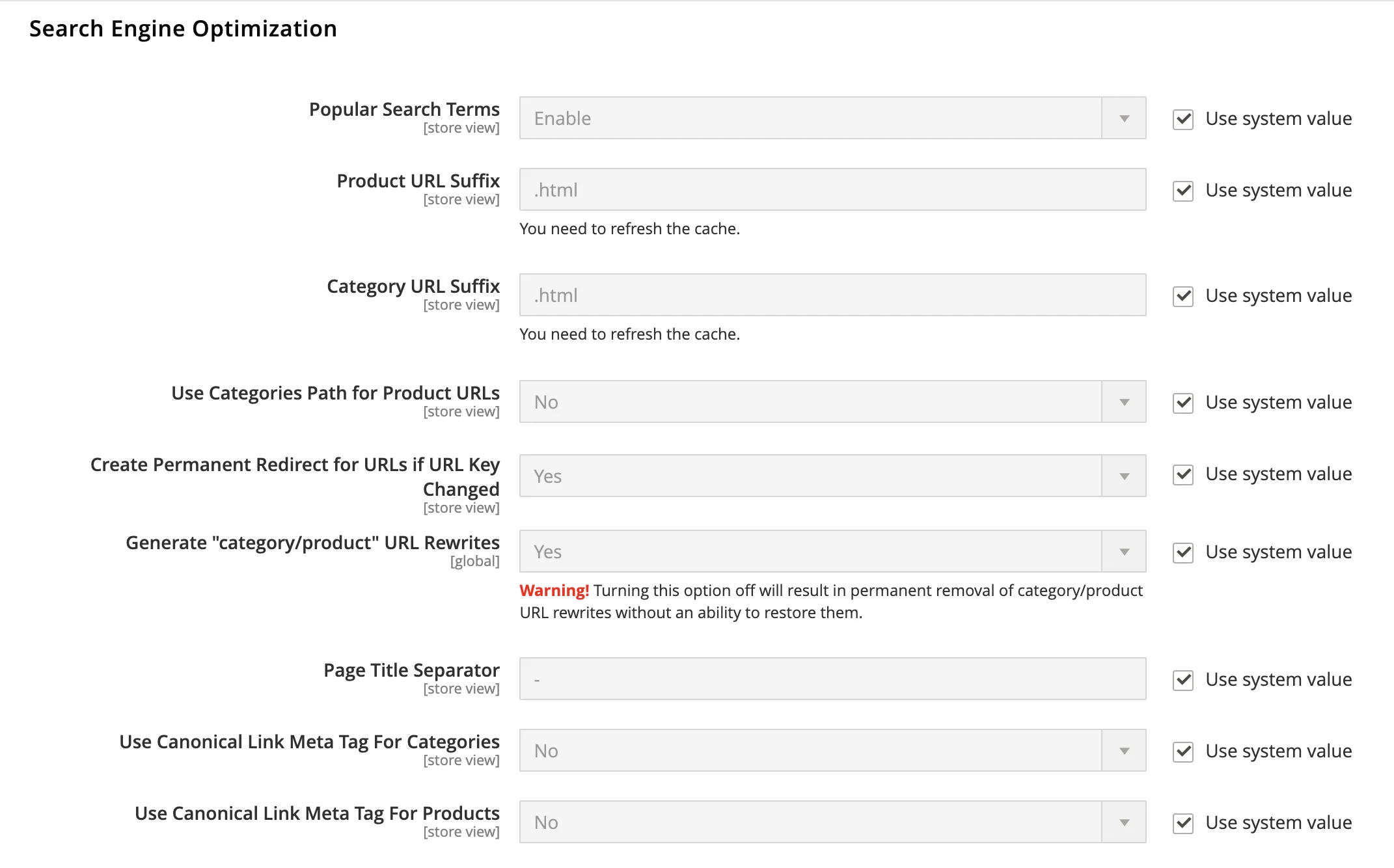This screenshot has width=1394, height=868.
Task: Click the Page Title Separator input field
Action: coord(832,679)
